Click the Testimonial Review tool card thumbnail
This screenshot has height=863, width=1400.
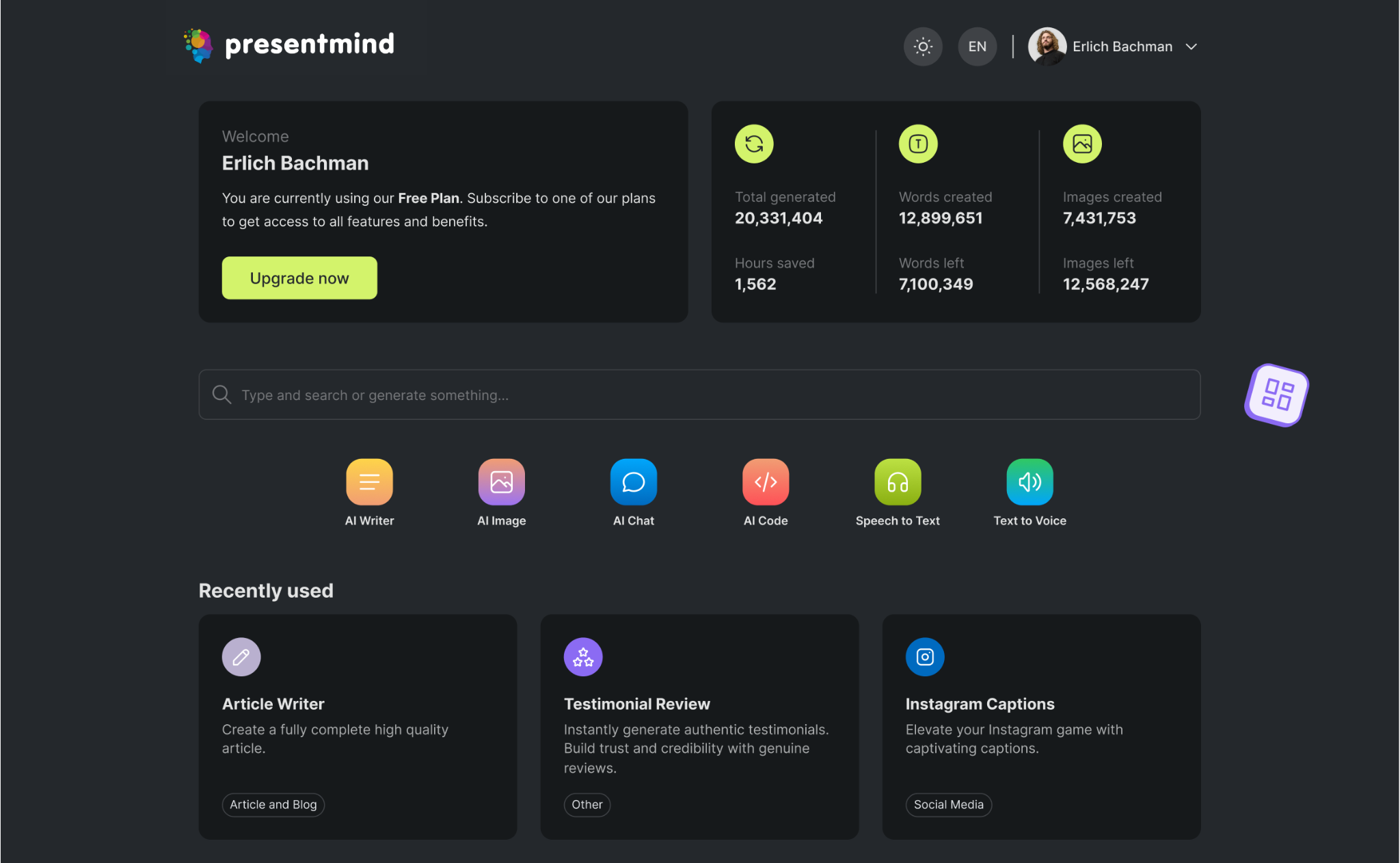582,656
